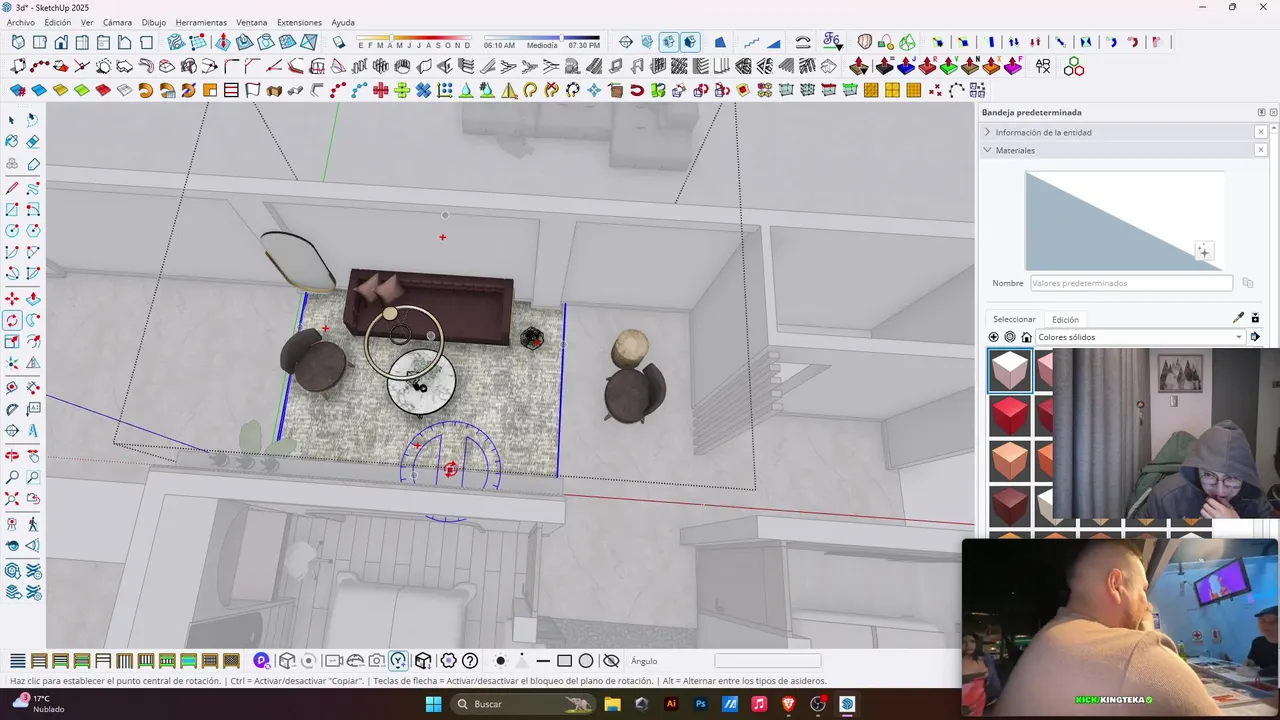1280x720 pixels.
Task: Click the material preview thumbnail
Action: (x=1124, y=220)
